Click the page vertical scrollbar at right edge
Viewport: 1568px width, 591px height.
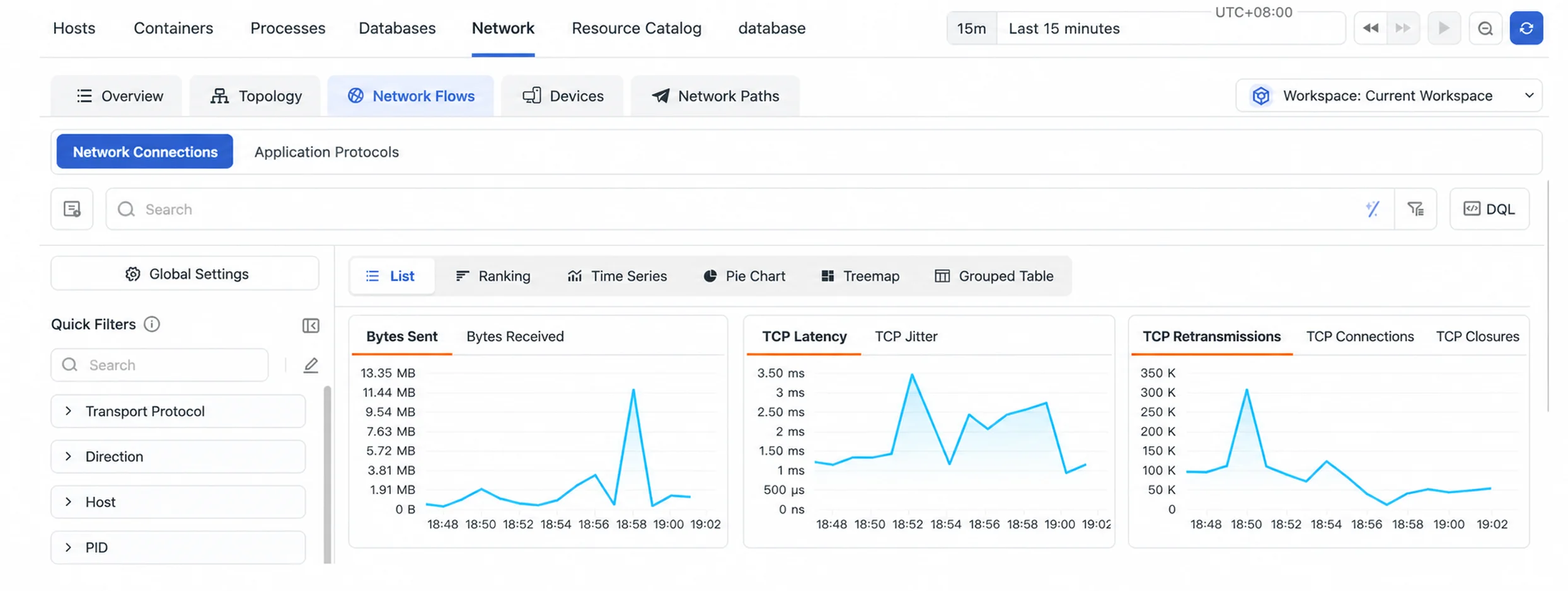click(x=1548, y=296)
